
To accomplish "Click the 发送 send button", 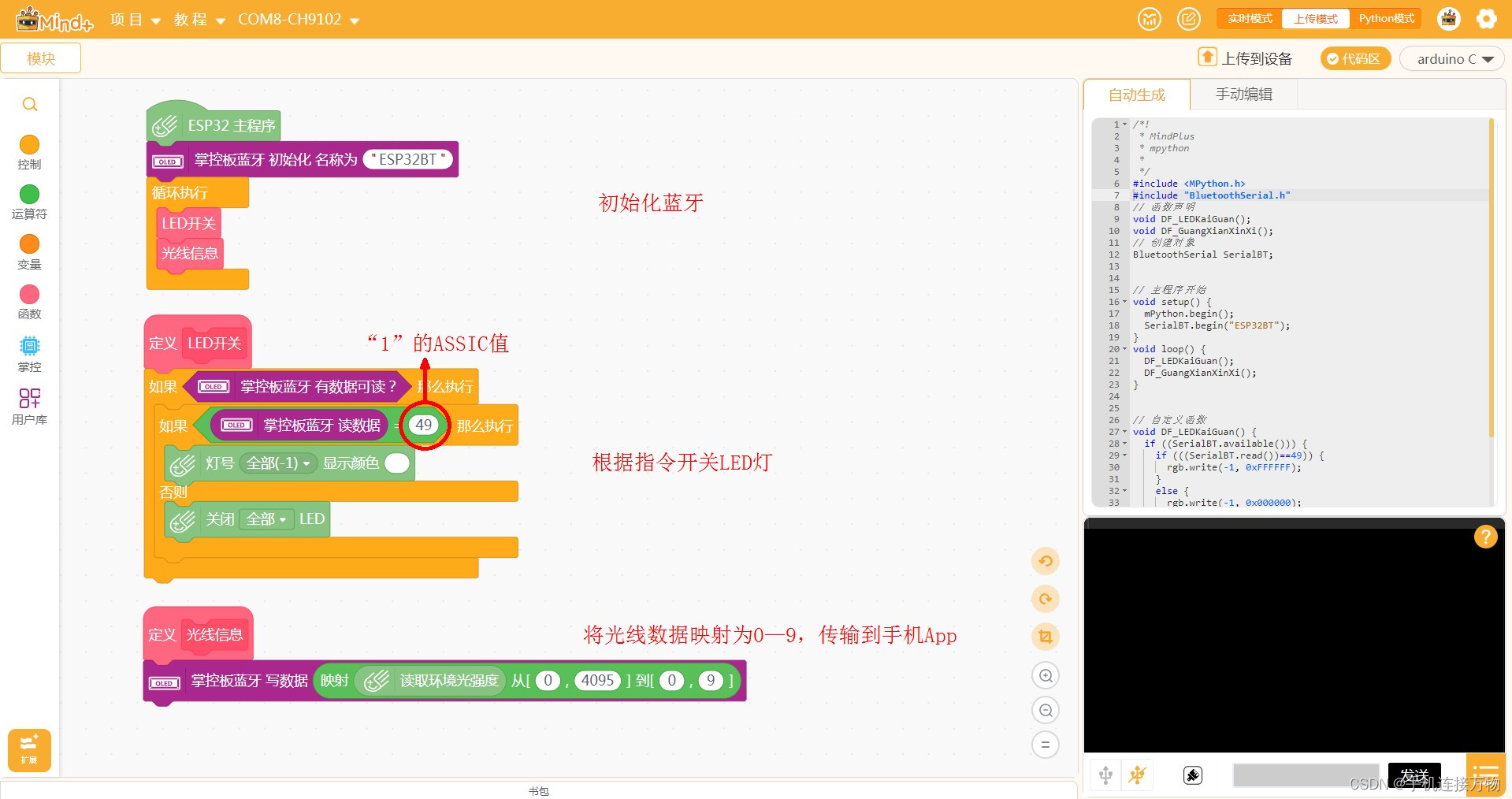I will [1414, 775].
